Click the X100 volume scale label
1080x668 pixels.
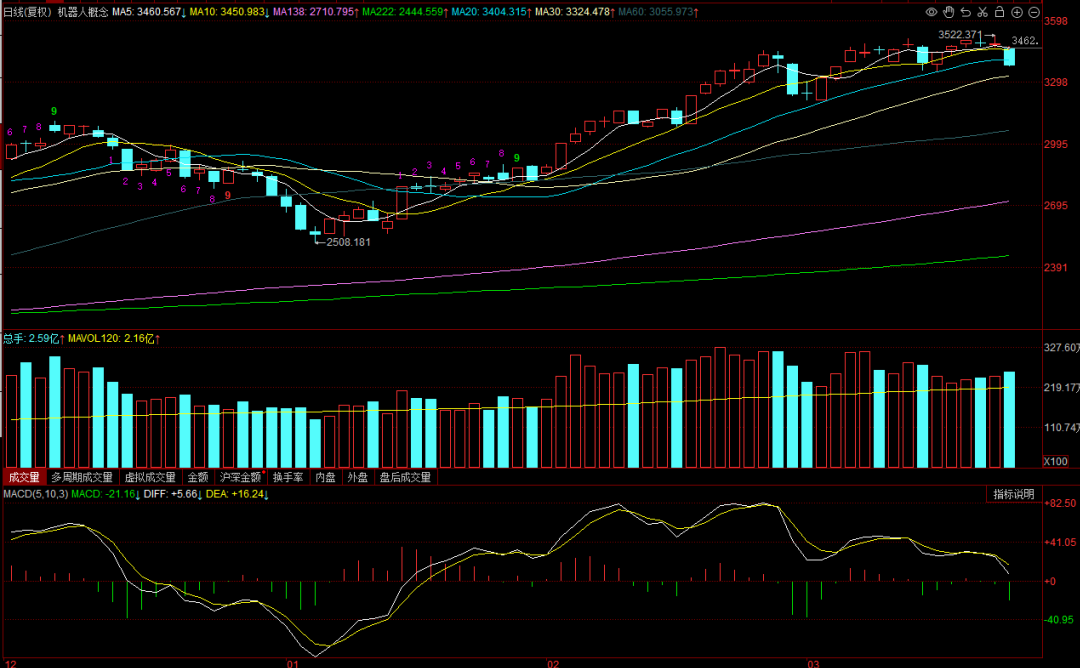[x=1055, y=461]
